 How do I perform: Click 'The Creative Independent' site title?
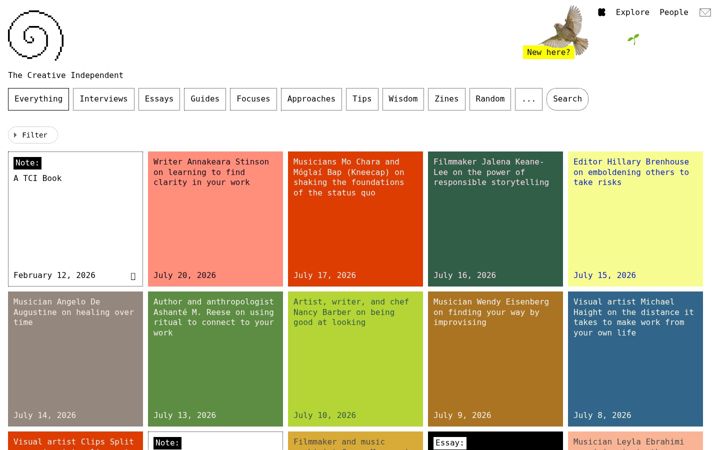click(x=65, y=75)
